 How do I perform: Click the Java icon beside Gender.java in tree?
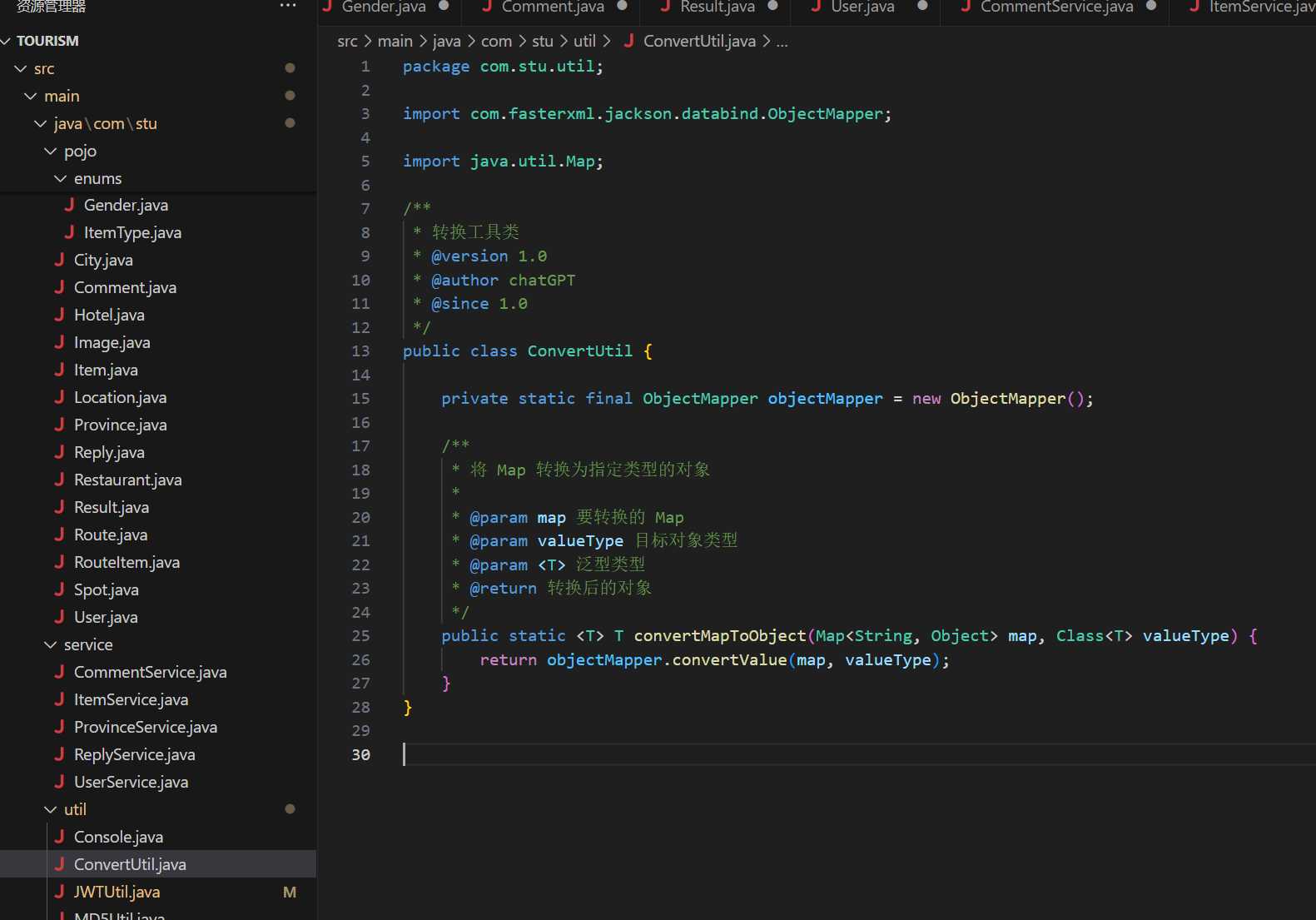point(70,205)
